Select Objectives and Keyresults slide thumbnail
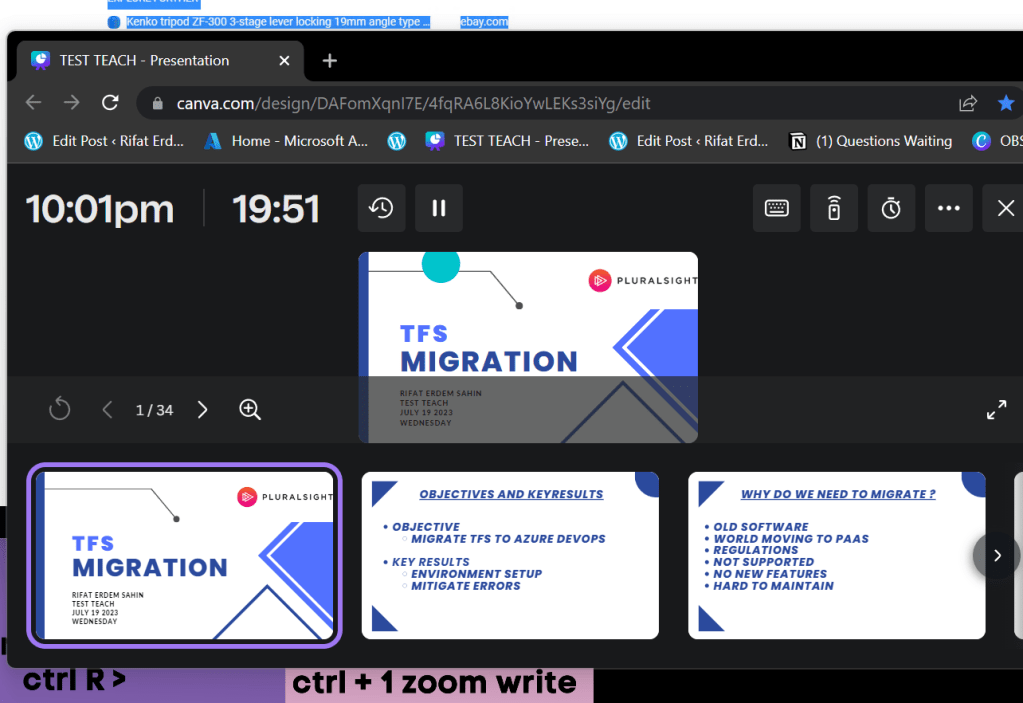The image size is (1023, 703). click(510, 556)
